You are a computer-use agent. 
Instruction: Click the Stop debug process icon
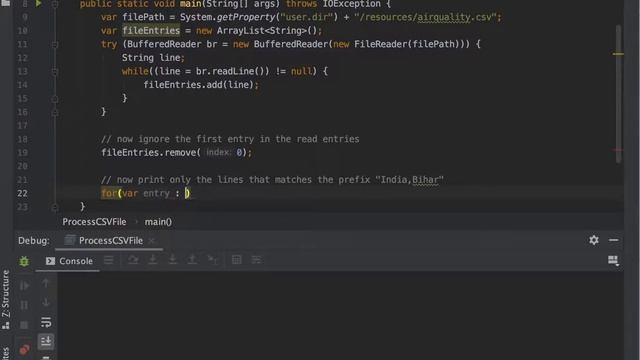(24, 325)
